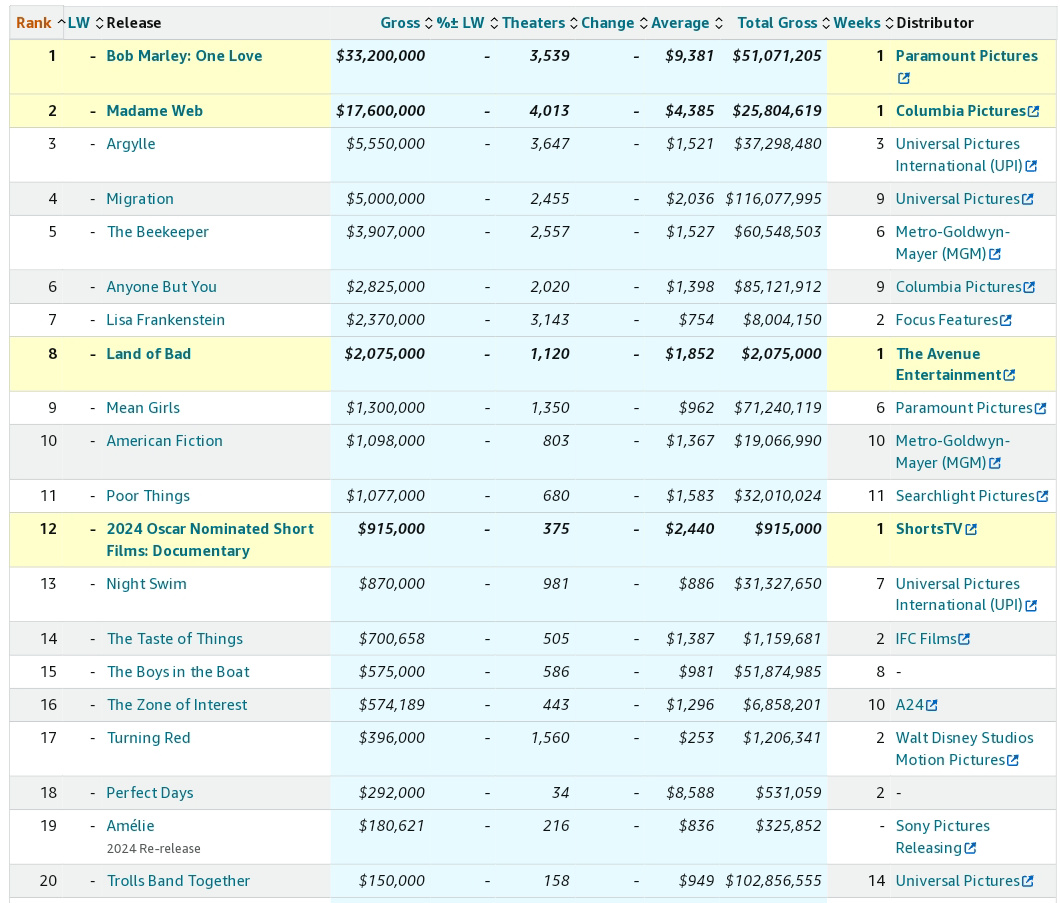Open external link icon in American Fiction MGM cell
The height and width of the screenshot is (903, 1060).
point(994,463)
